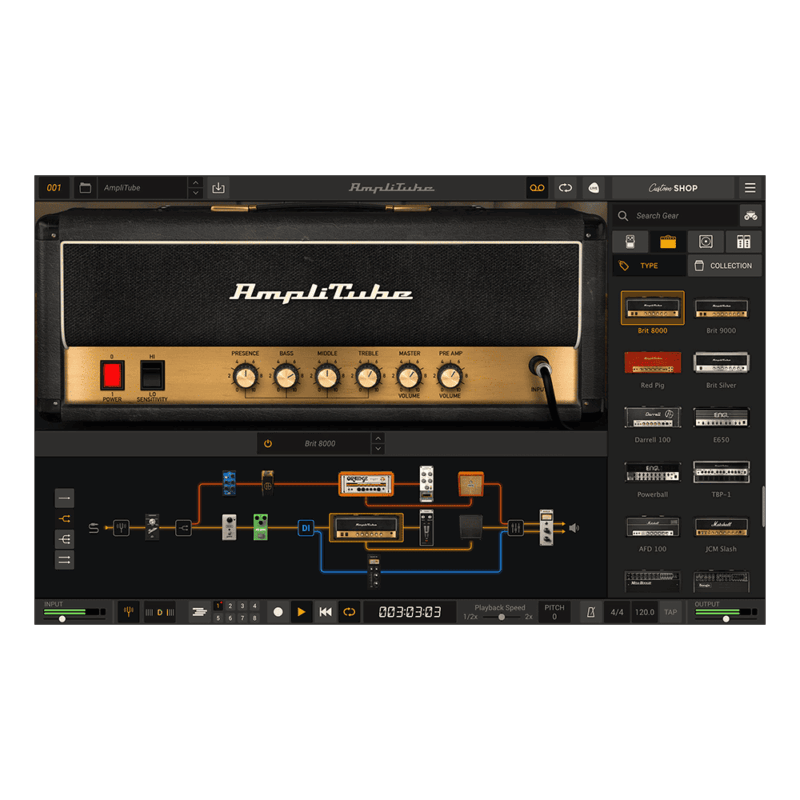The image size is (800, 800).
Task: Click the play button
Action: 302,612
